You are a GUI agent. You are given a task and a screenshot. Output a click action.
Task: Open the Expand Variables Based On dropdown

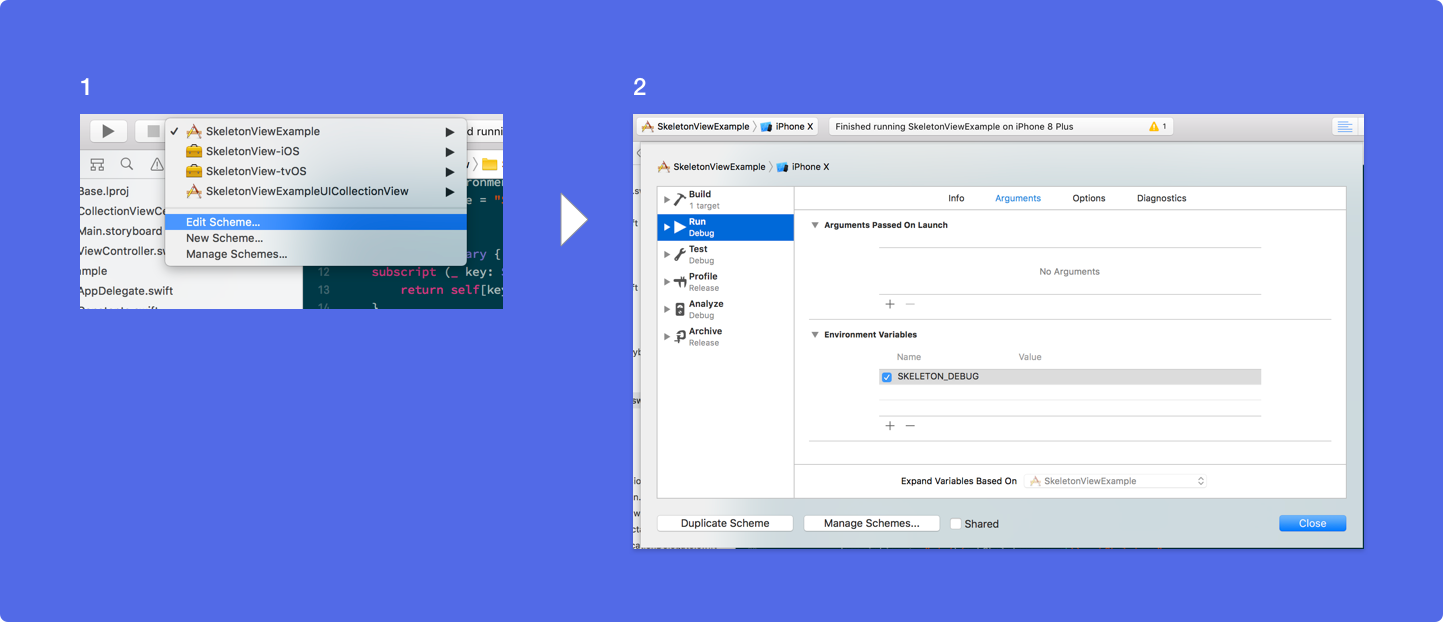(x=1115, y=481)
